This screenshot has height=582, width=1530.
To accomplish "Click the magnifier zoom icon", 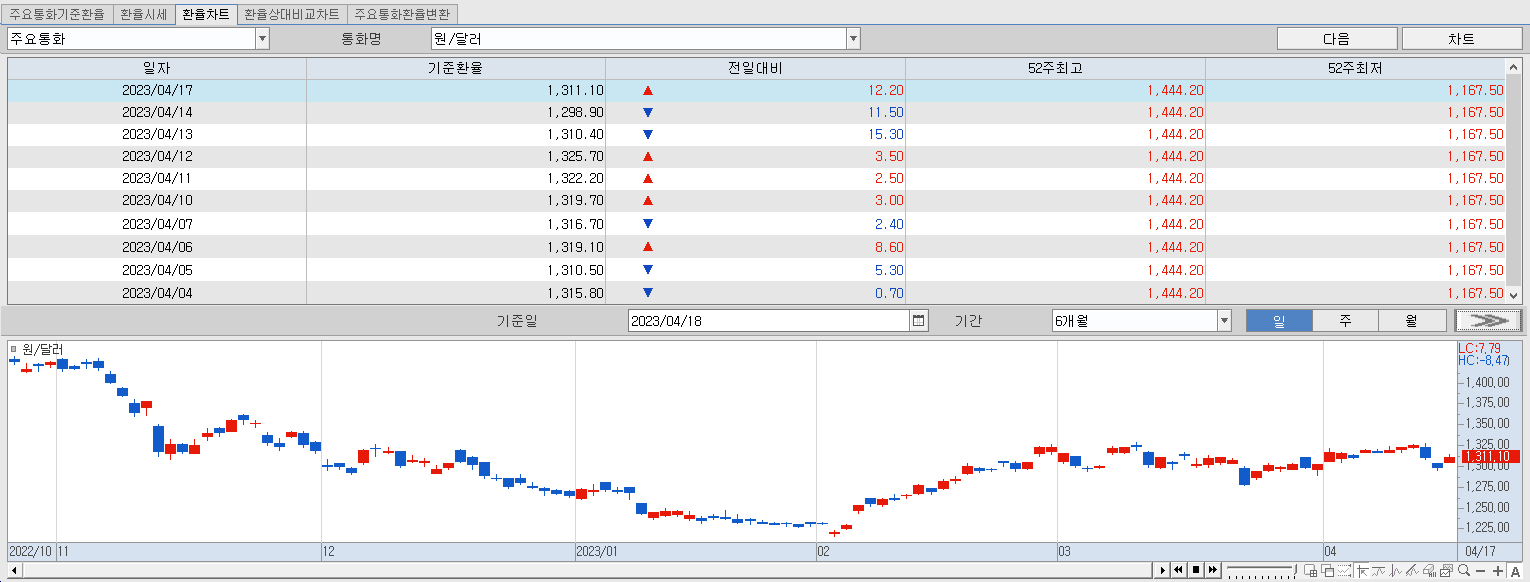I will (x=1464, y=570).
